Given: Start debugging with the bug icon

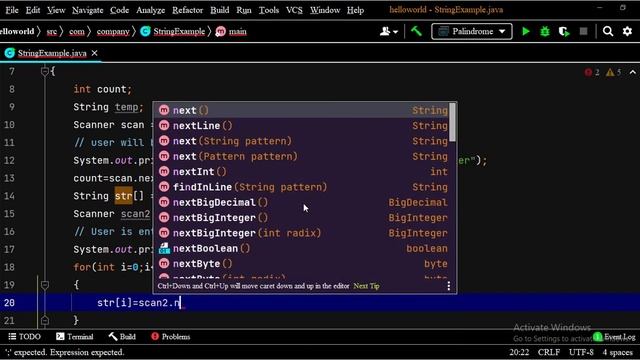Looking at the screenshot, I should 545,31.
